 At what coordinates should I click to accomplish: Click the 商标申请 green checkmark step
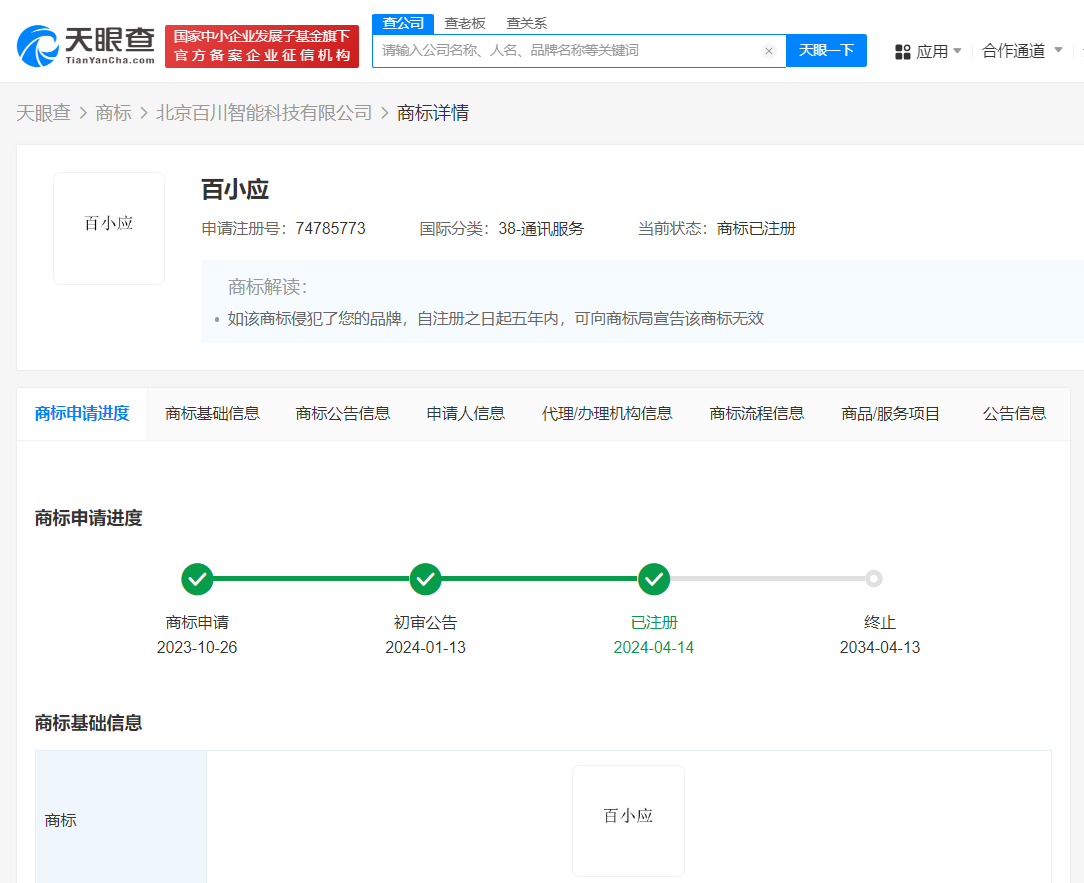point(197,579)
